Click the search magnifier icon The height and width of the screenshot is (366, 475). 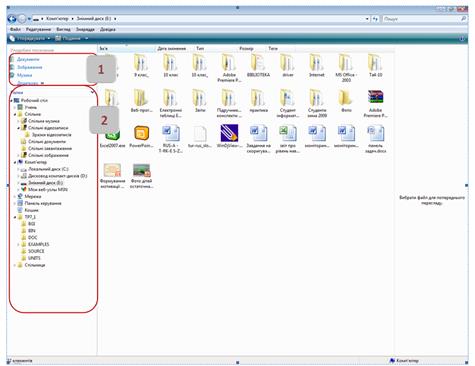click(463, 19)
